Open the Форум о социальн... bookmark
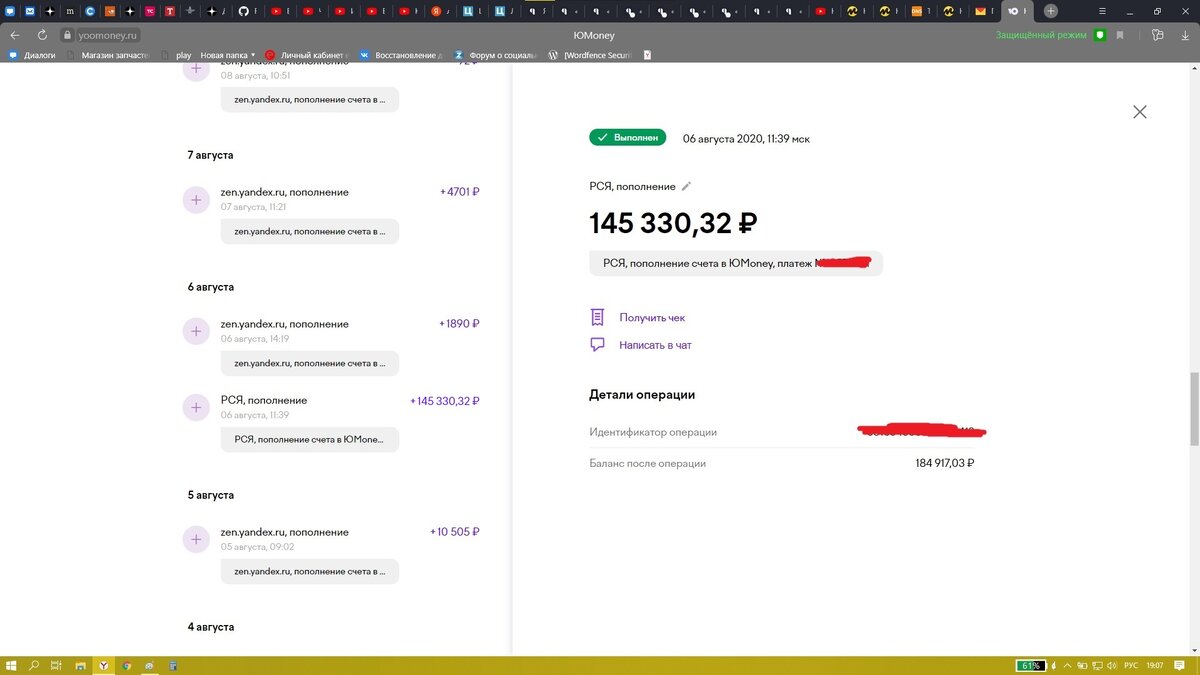The width and height of the screenshot is (1200, 675). coord(496,55)
